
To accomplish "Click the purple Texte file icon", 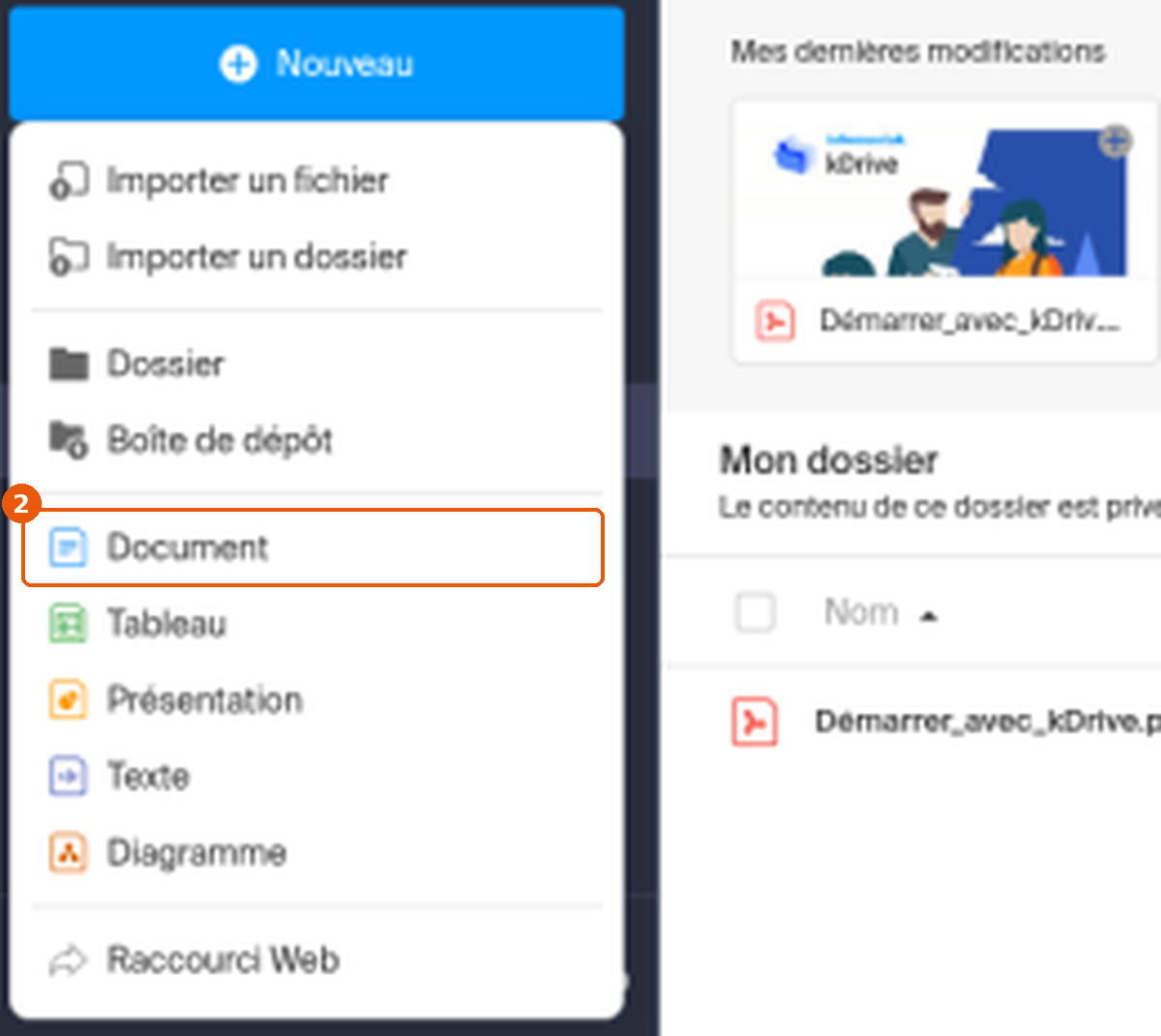I will (68, 776).
